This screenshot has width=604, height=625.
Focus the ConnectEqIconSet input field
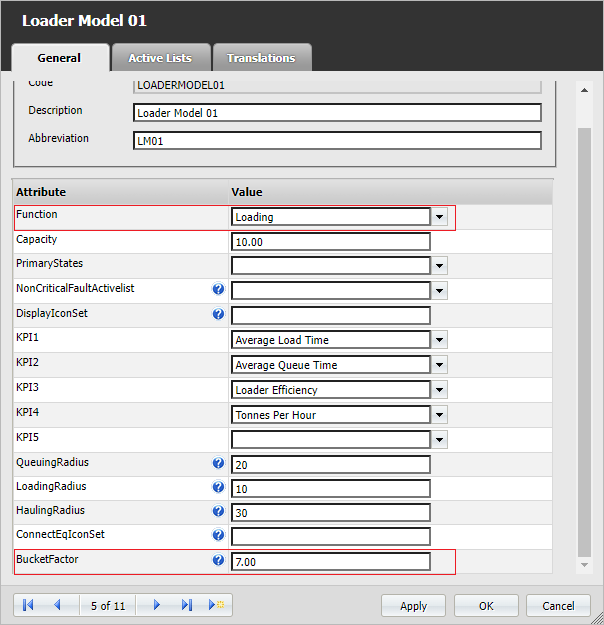pyautogui.click(x=331, y=537)
